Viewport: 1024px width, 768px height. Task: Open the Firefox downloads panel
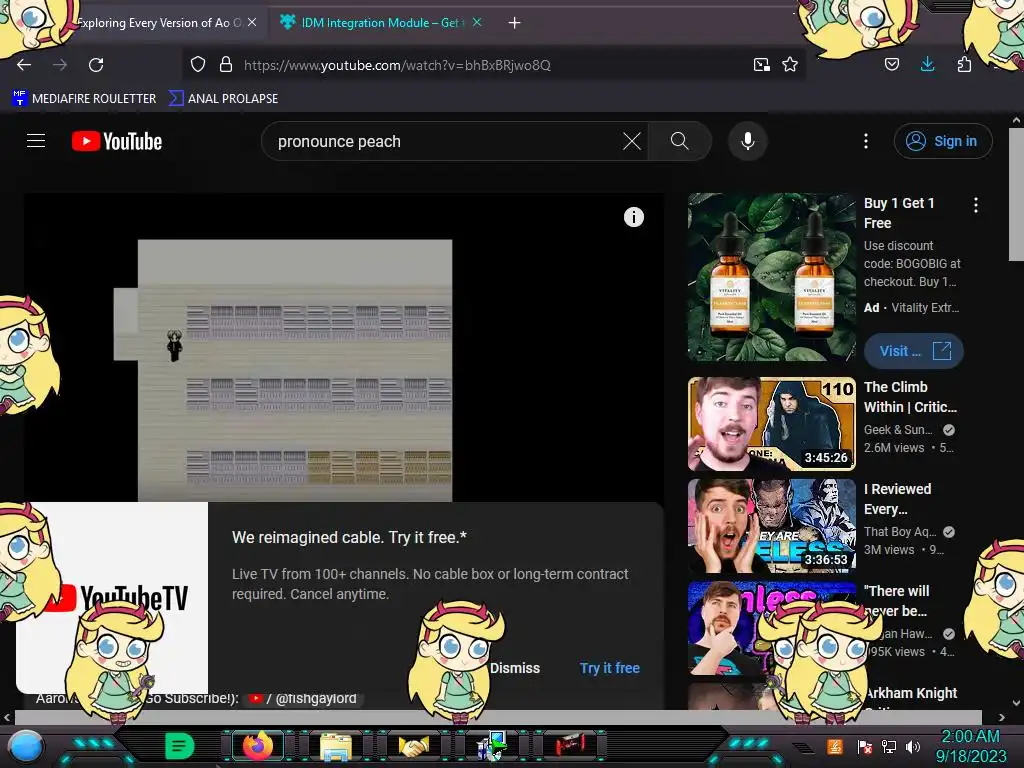coord(927,64)
